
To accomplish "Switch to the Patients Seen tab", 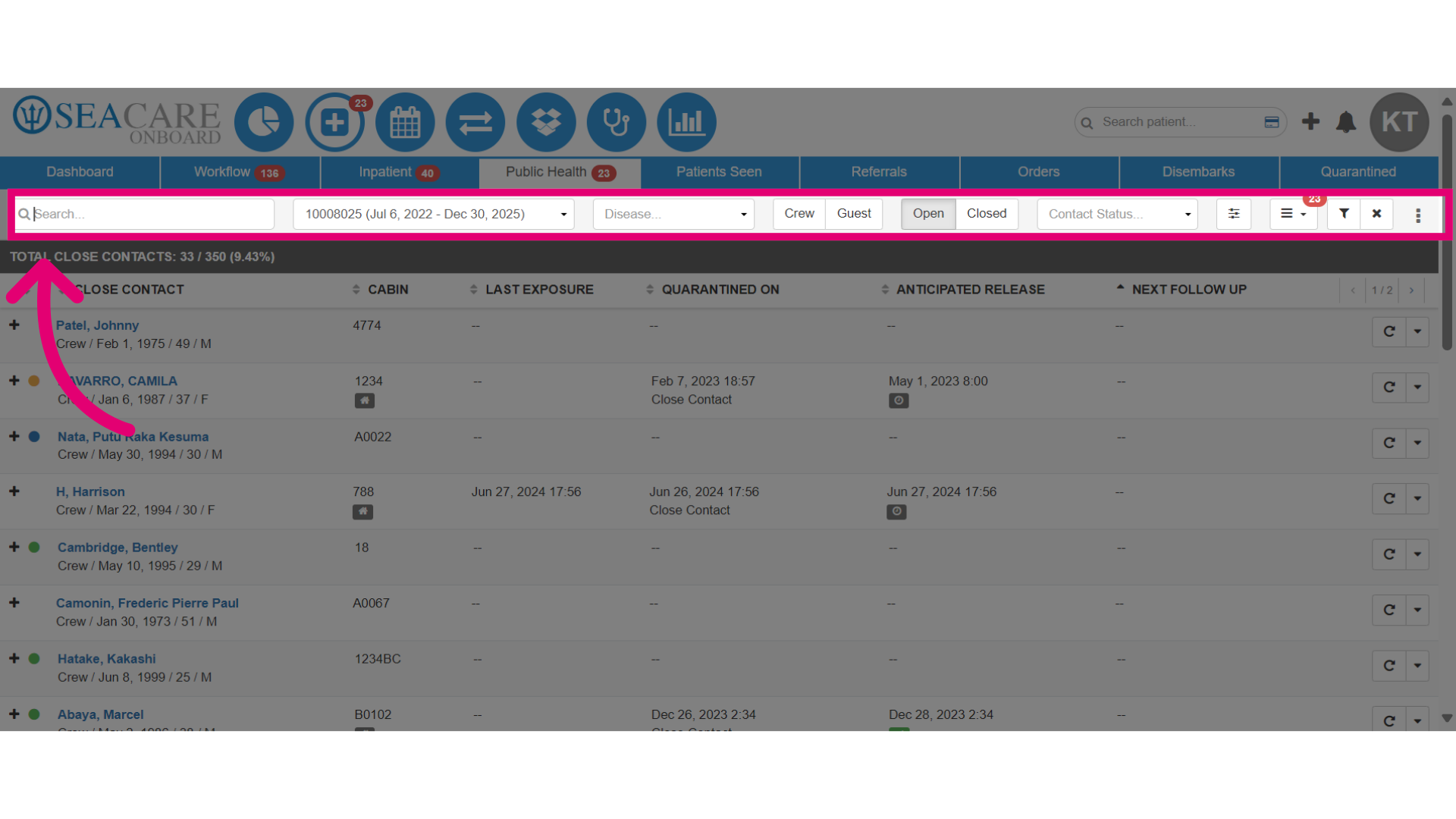I will 719,172.
